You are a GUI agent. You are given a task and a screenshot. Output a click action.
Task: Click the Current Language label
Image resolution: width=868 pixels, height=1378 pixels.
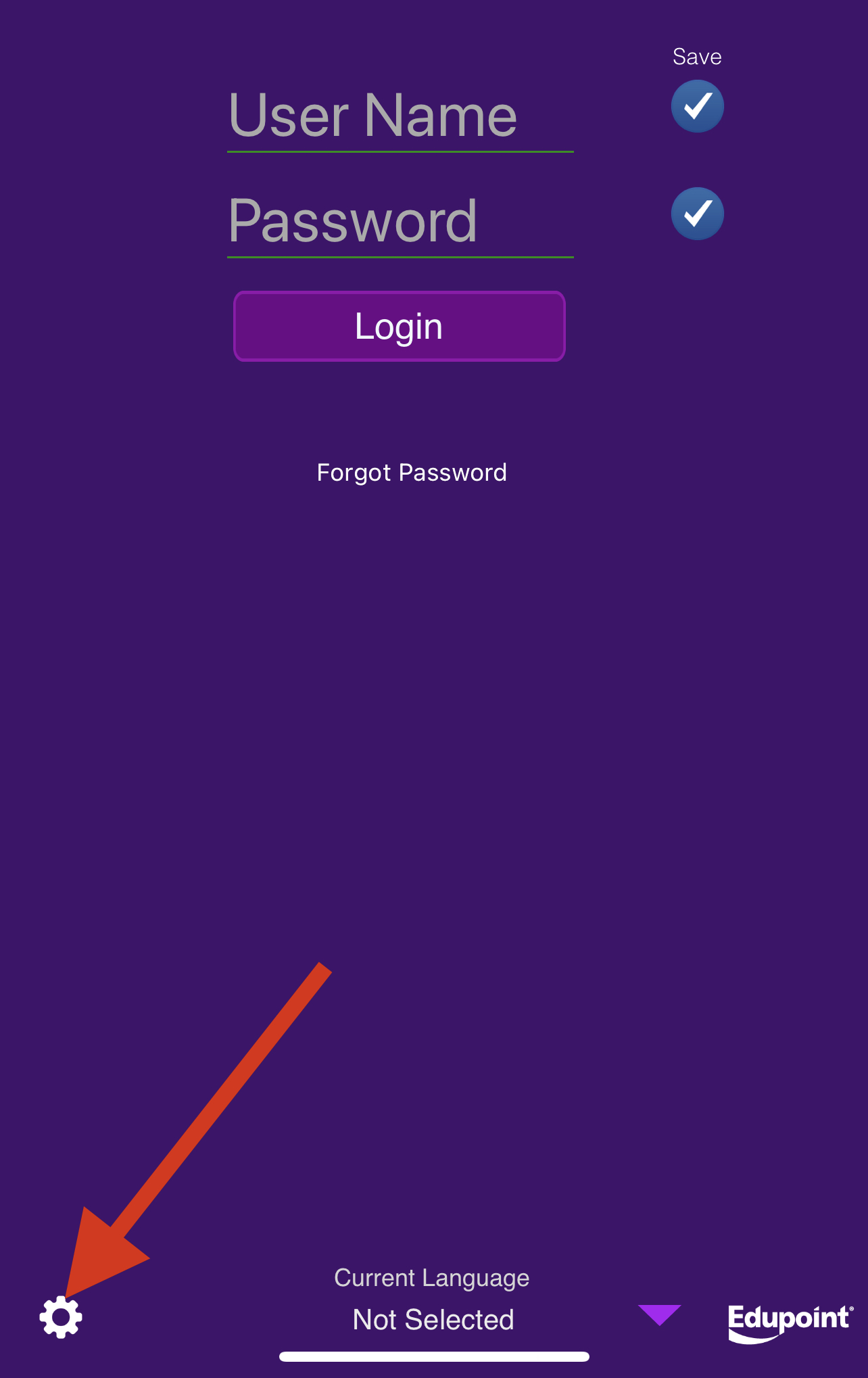(x=432, y=1278)
